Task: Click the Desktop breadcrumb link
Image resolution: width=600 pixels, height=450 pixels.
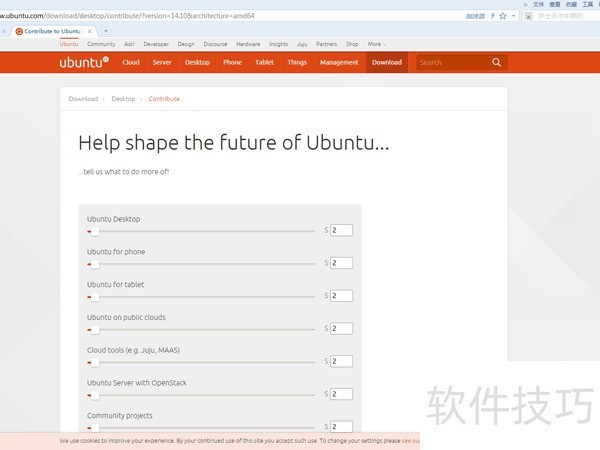Action: pyautogui.click(x=123, y=99)
